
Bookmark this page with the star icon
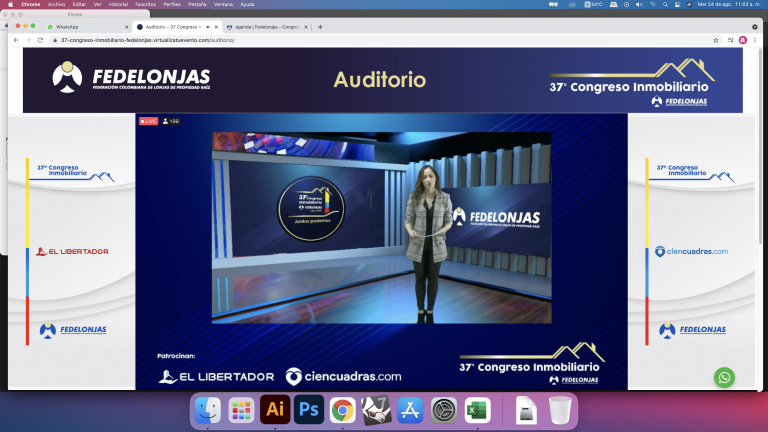tap(716, 40)
